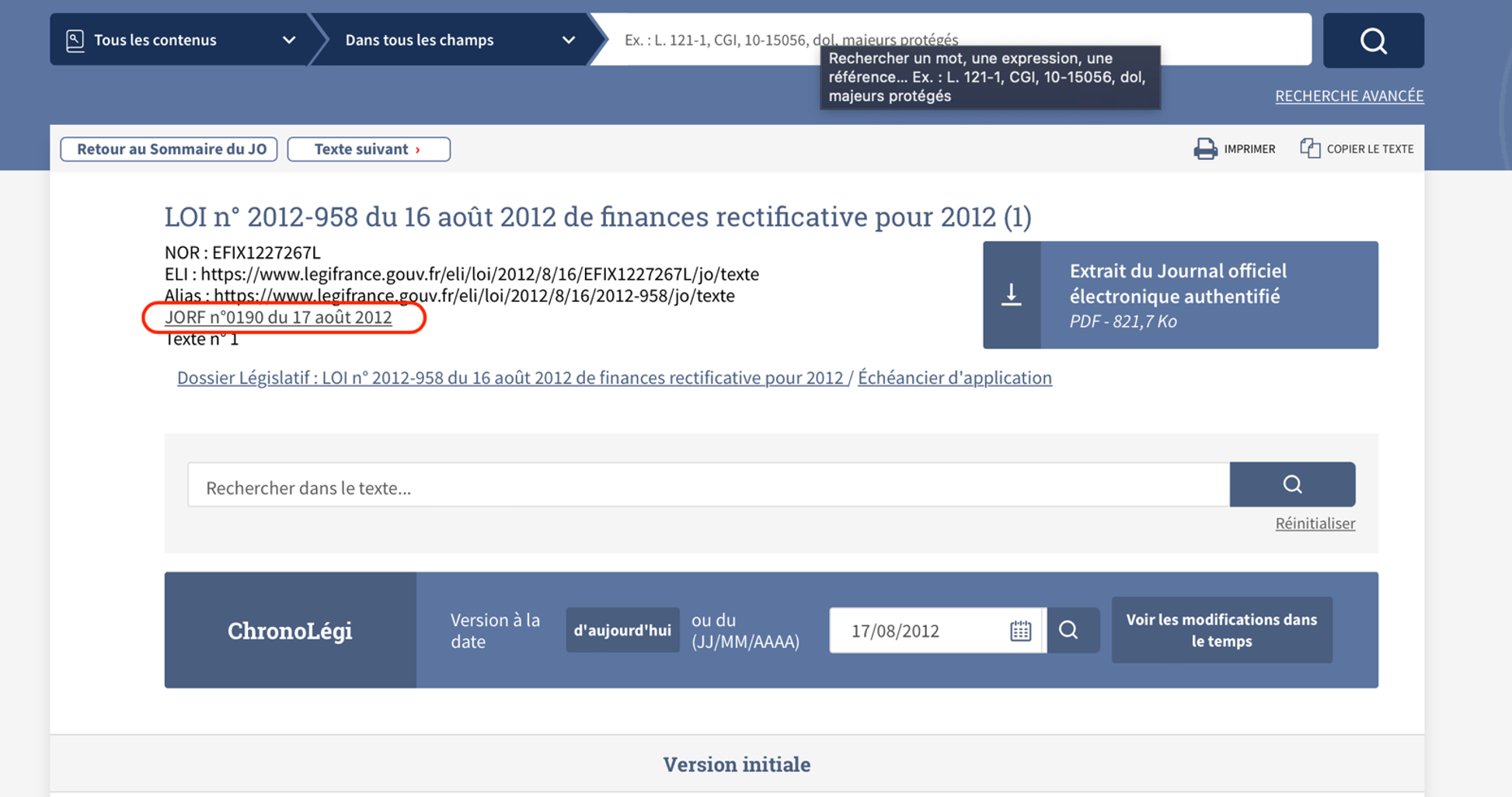The image size is (1512, 797).
Task: Click Réinitialiser link
Action: [1315, 524]
